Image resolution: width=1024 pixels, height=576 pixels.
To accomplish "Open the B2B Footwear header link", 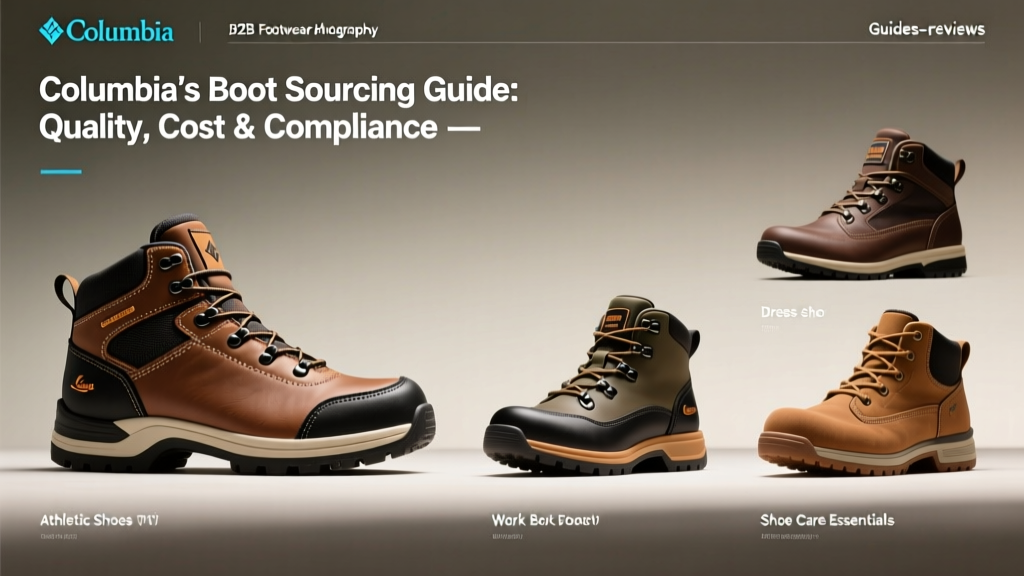I will [303, 29].
